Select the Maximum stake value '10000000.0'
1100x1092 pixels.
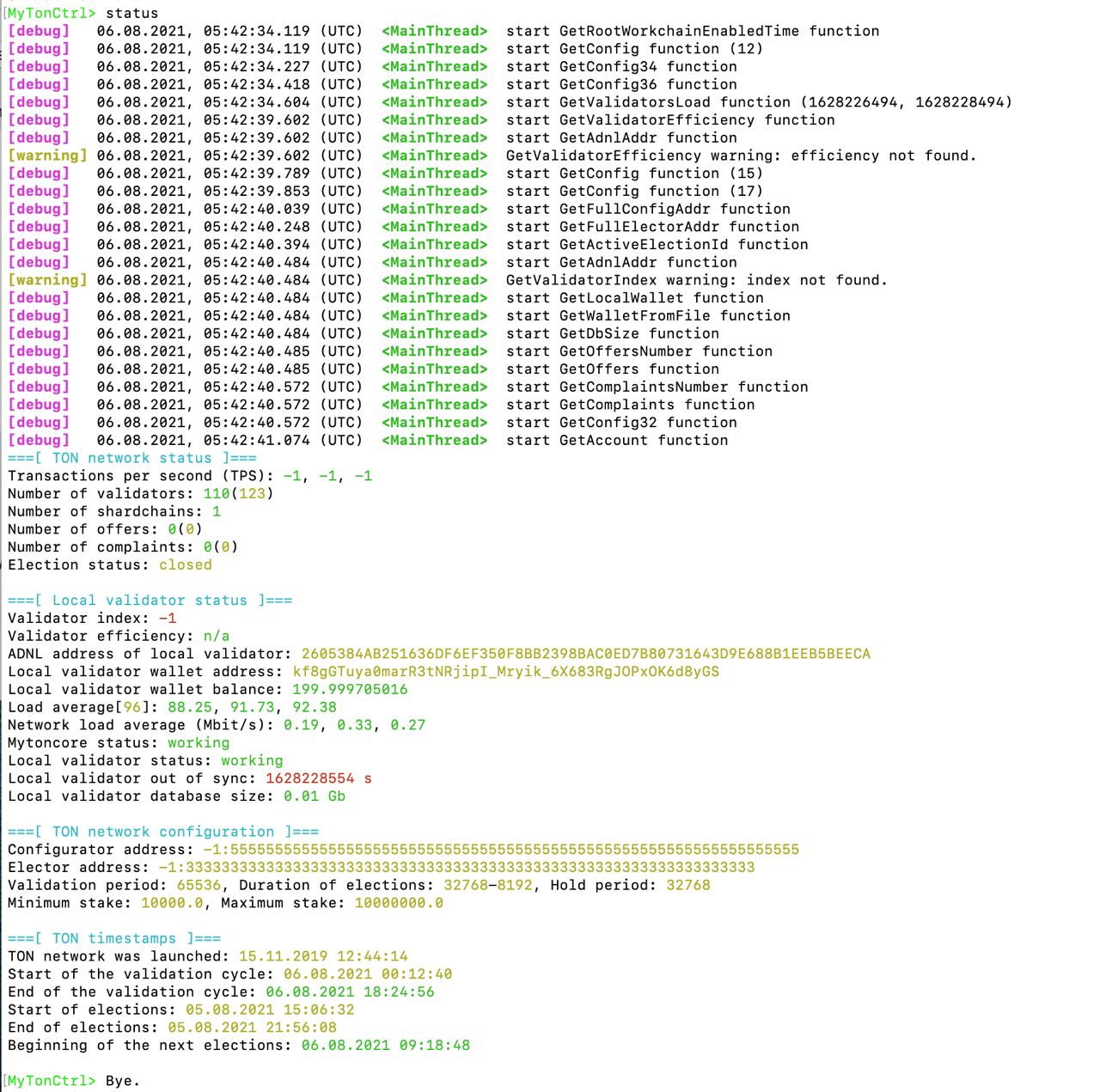click(x=399, y=903)
